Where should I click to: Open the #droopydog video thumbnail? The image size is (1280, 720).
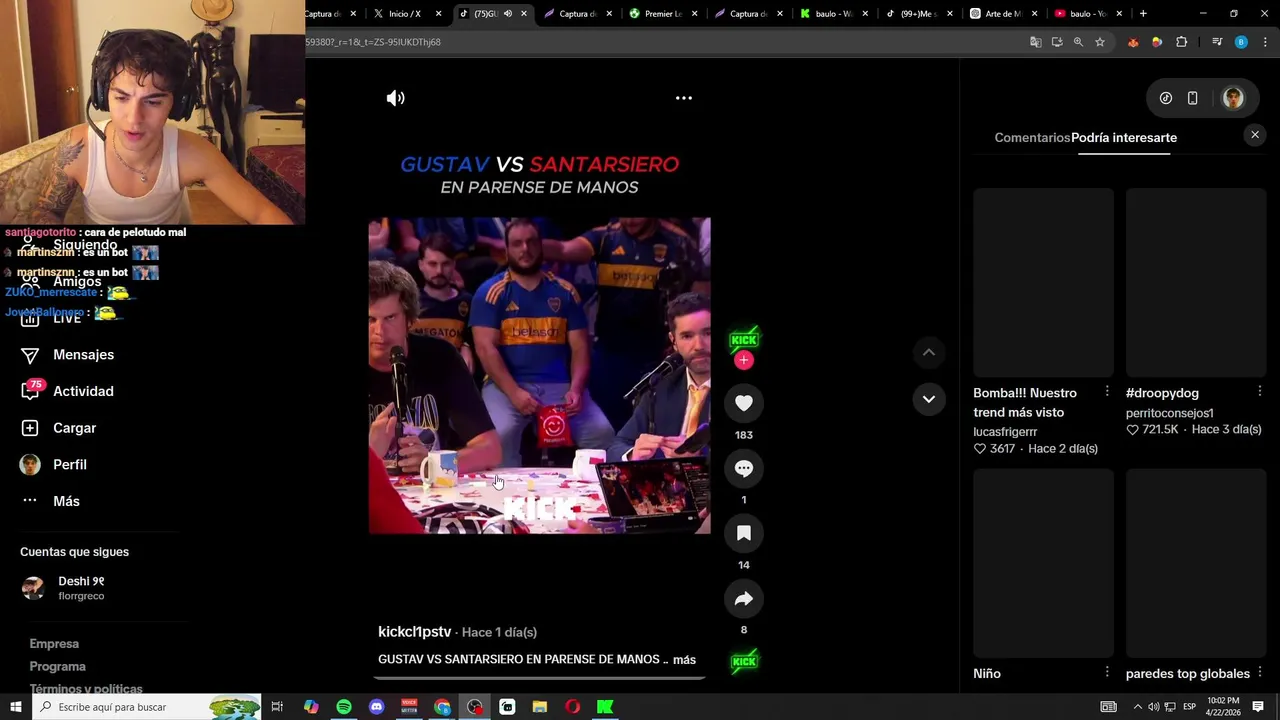coord(1196,282)
